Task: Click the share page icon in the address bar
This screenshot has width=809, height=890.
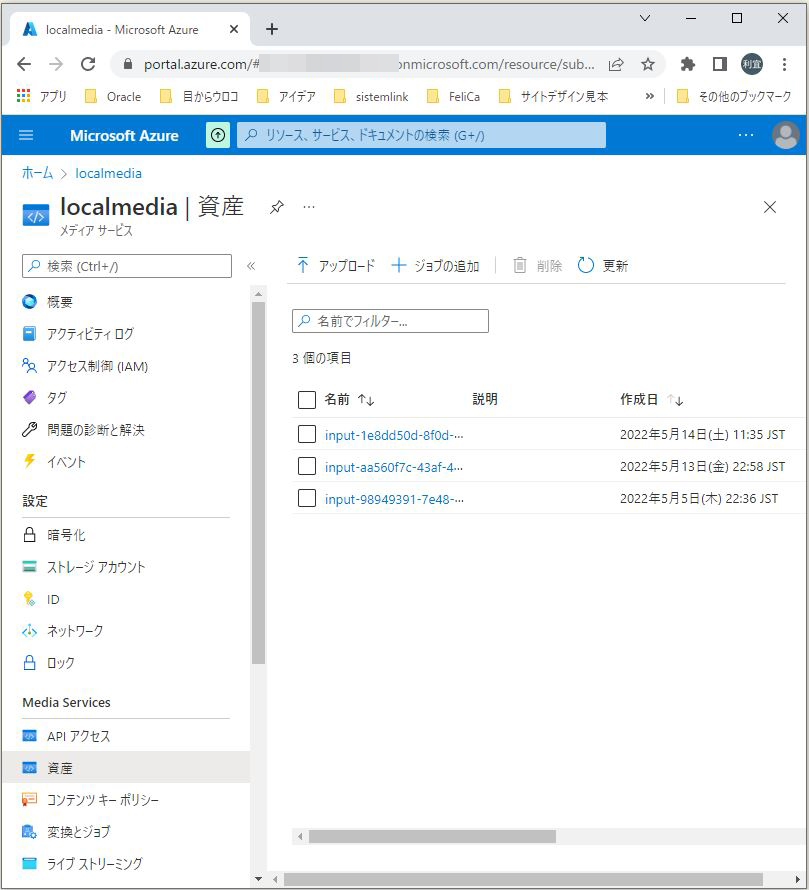Action: [616, 64]
